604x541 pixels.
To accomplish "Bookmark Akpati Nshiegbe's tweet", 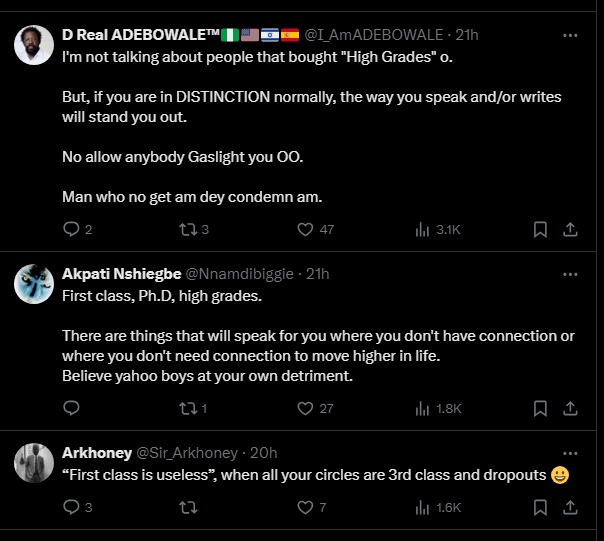I will (539, 408).
